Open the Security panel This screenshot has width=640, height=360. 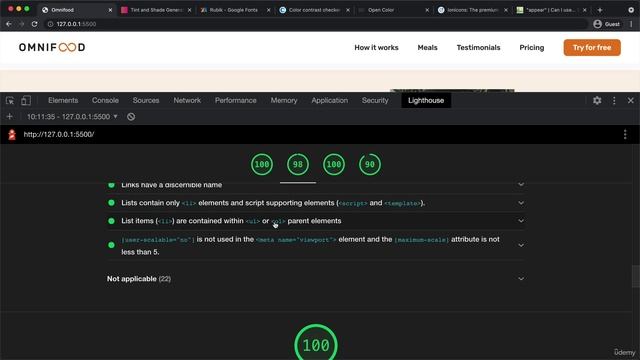375,100
